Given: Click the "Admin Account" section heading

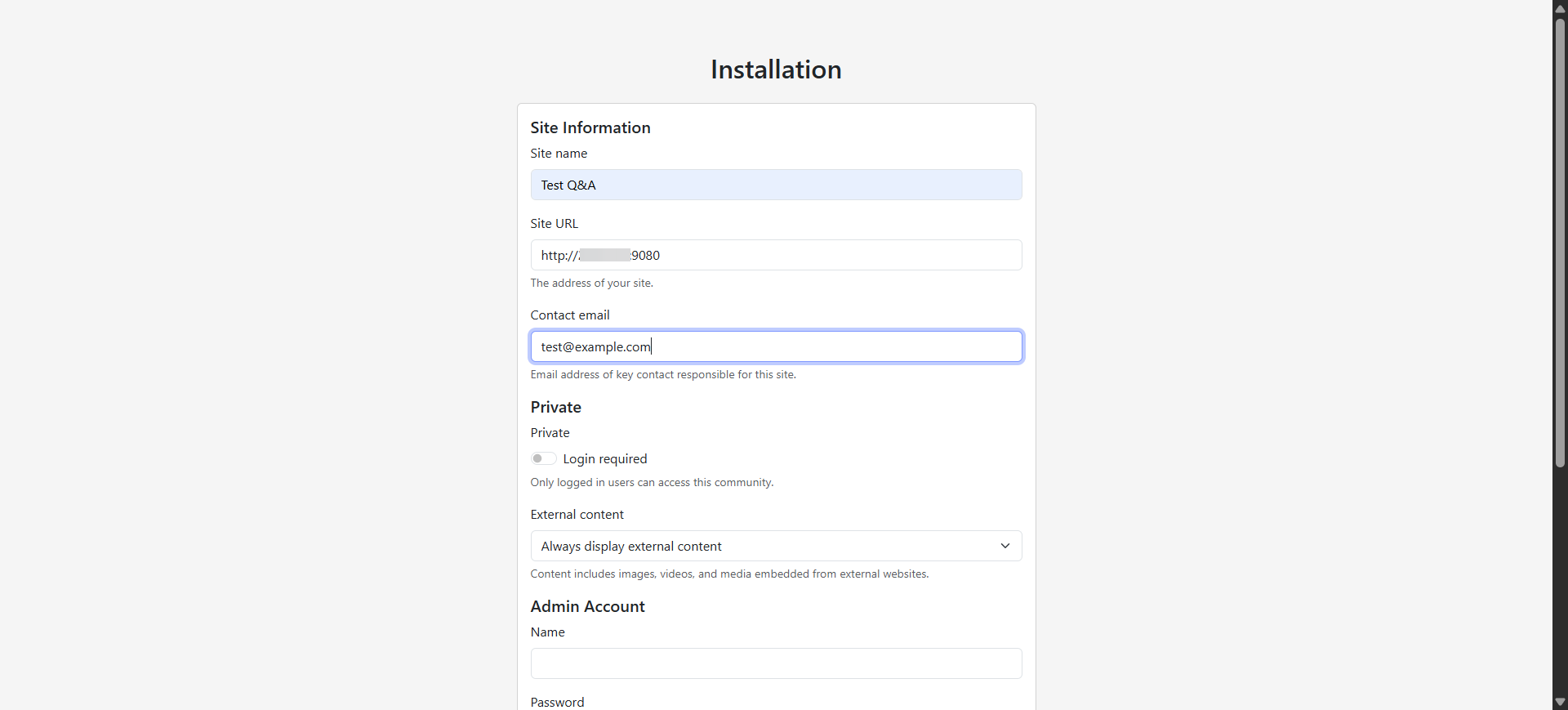Looking at the screenshot, I should click(x=587, y=606).
